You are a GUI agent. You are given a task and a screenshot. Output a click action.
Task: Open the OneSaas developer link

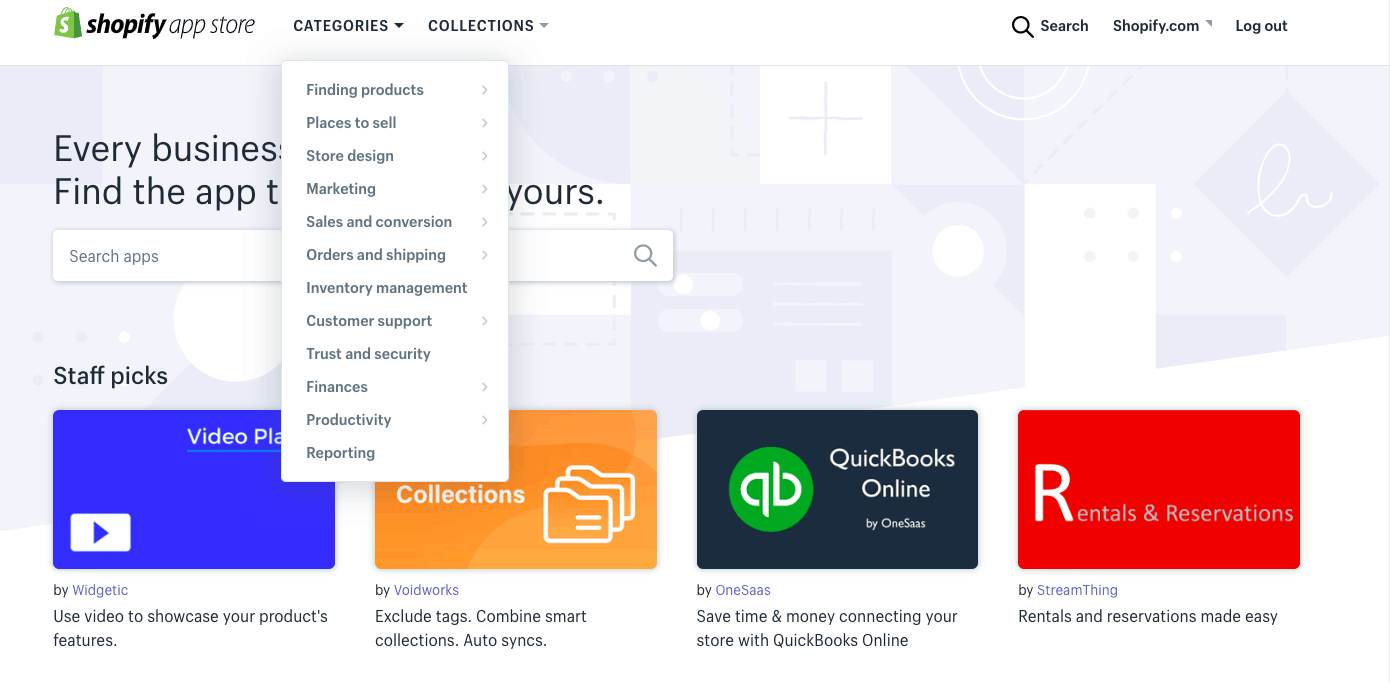pos(743,590)
